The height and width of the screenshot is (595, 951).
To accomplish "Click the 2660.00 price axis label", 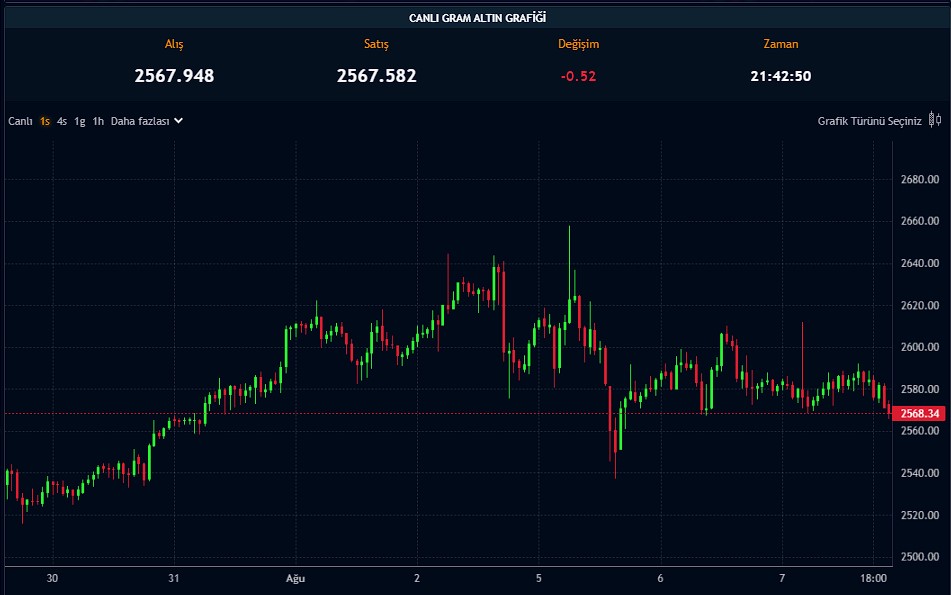I will coord(919,221).
